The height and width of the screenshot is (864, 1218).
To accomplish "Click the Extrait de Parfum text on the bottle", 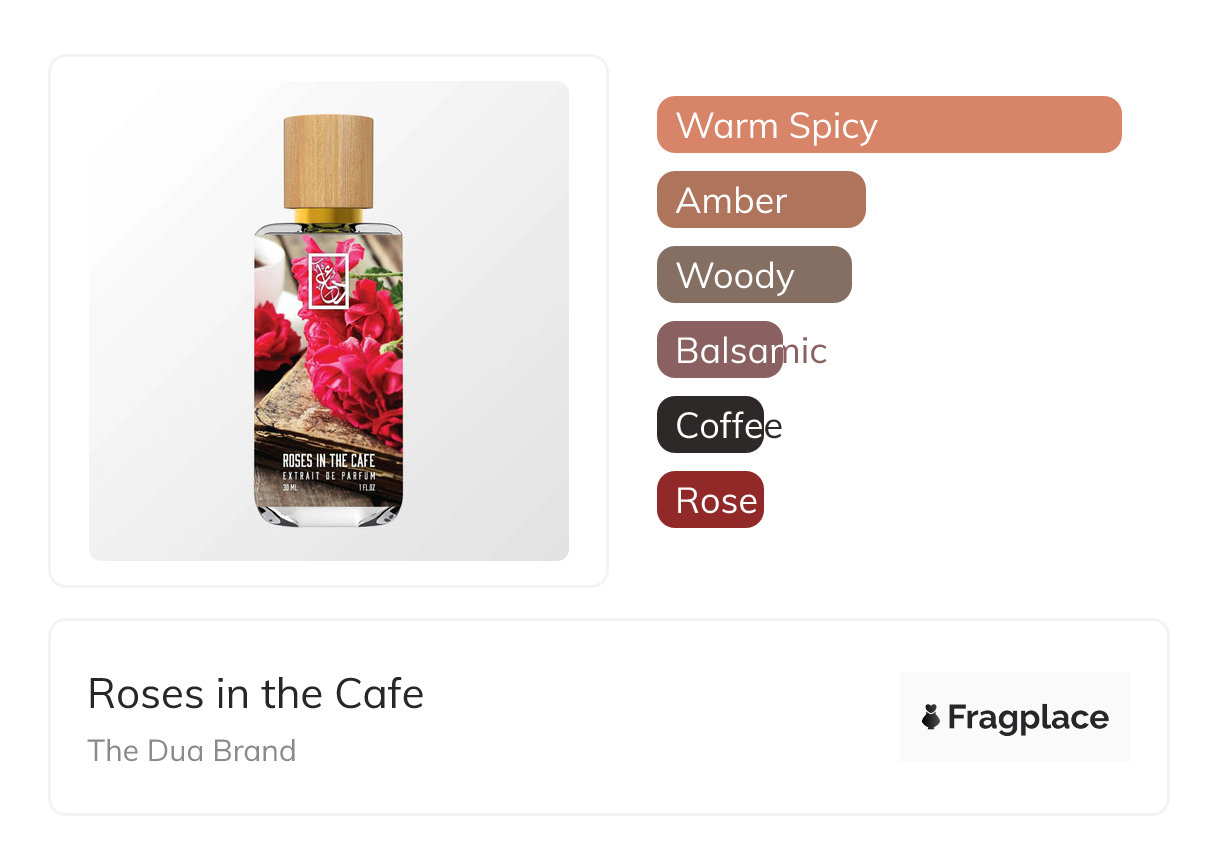I will click(329, 477).
